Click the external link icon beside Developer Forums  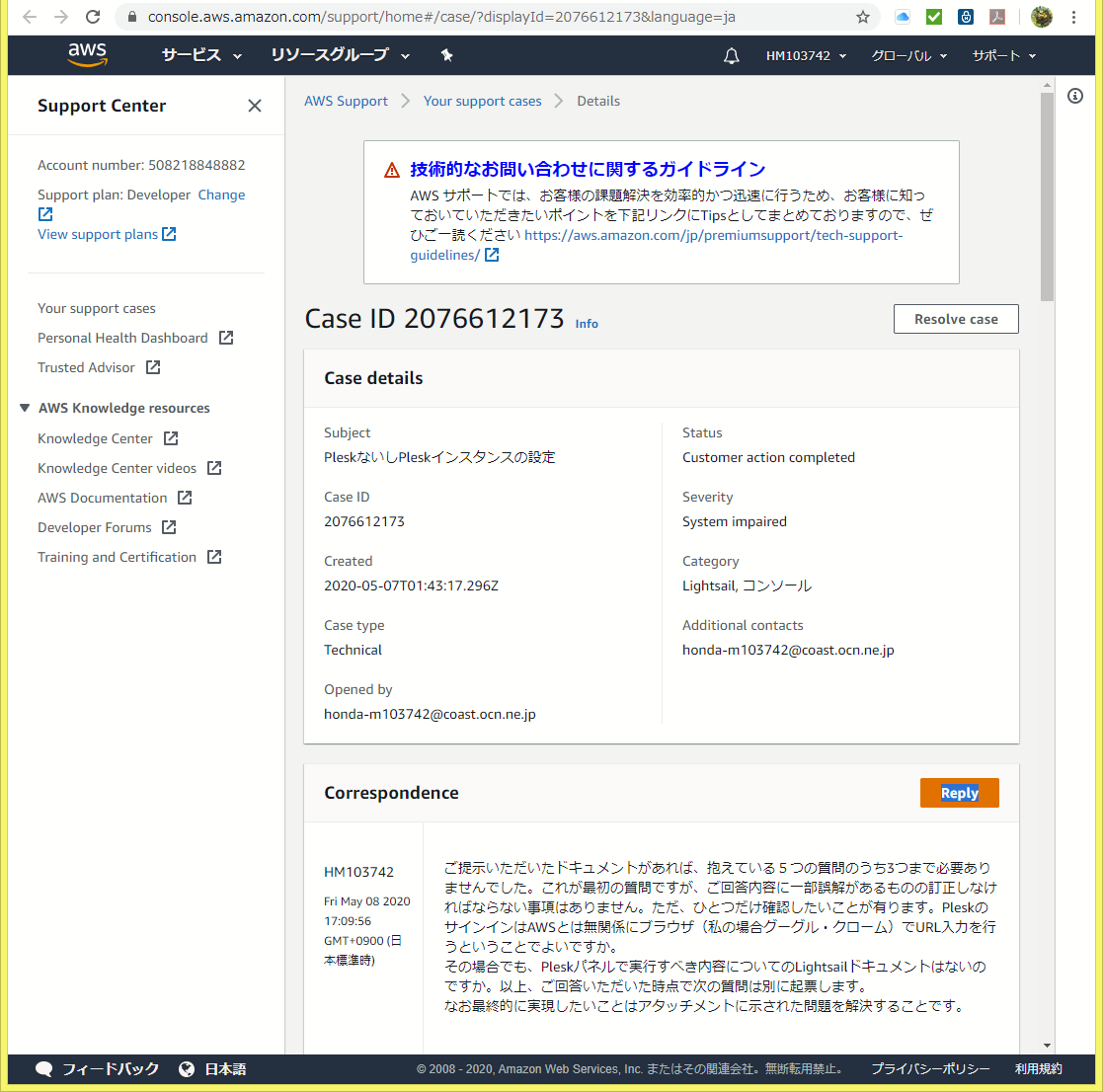pyautogui.click(x=169, y=527)
